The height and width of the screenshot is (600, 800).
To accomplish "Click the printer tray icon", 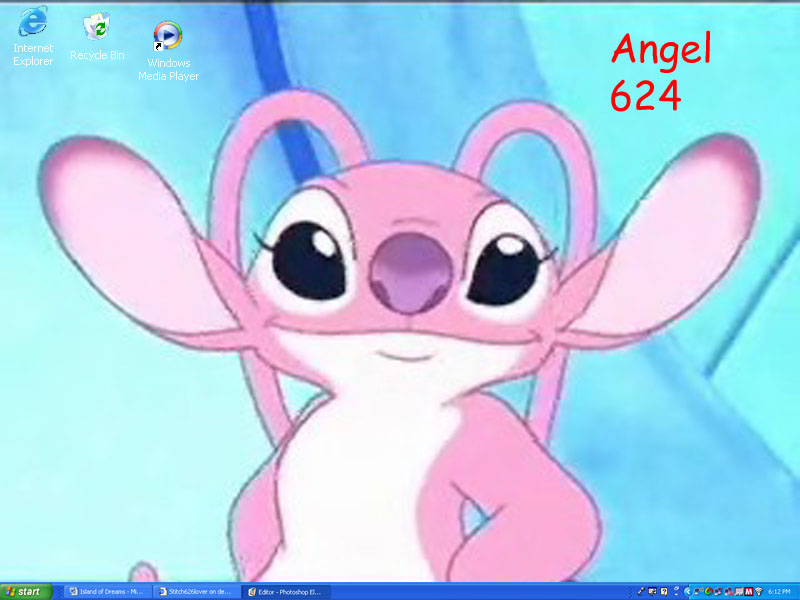I will click(738, 590).
